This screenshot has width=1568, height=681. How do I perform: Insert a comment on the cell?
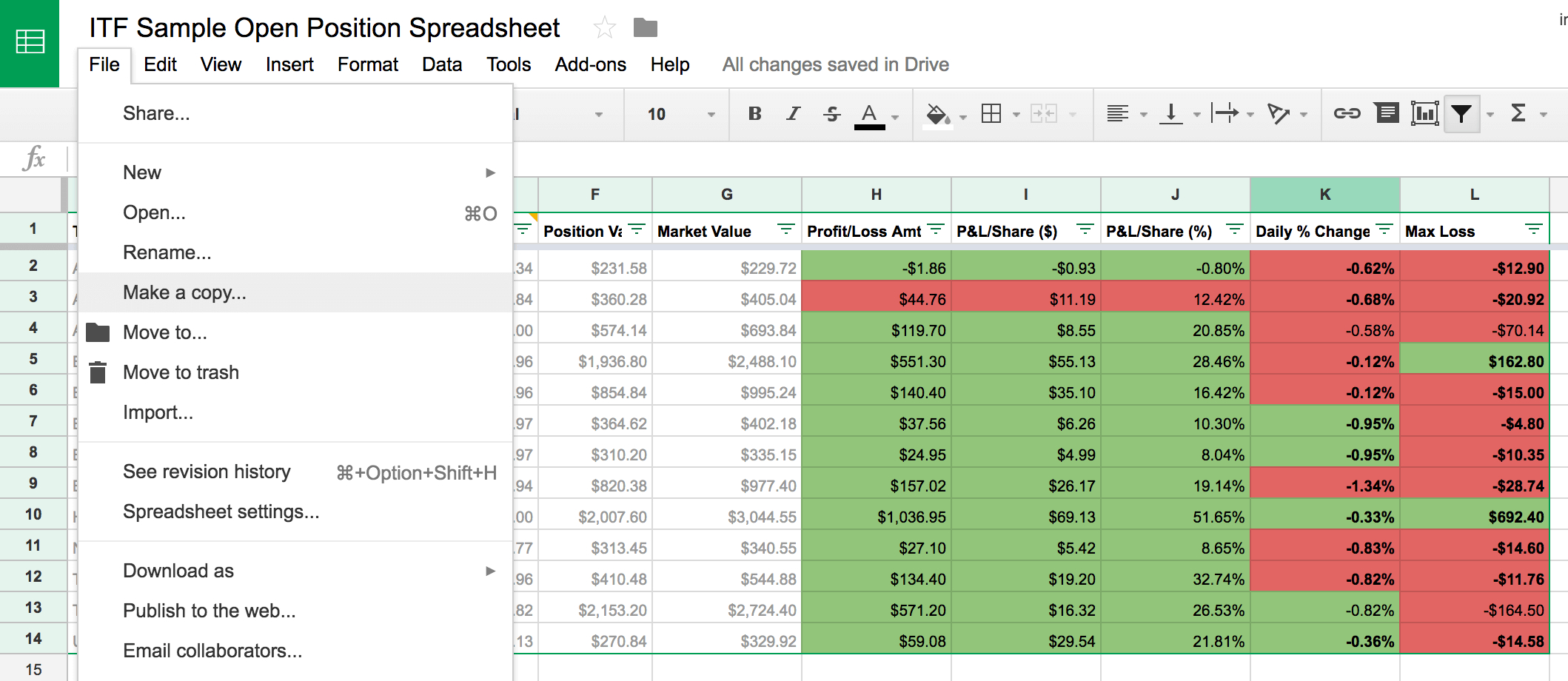(1385, 113)
